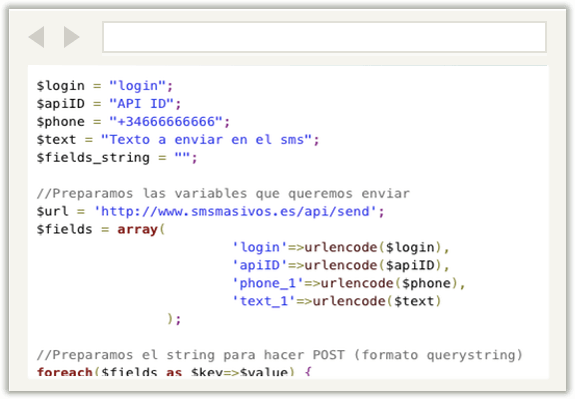The image size is (575, 399).
Task: Select the $fields_string = ""; line
Action: click(x=117, y=158)
